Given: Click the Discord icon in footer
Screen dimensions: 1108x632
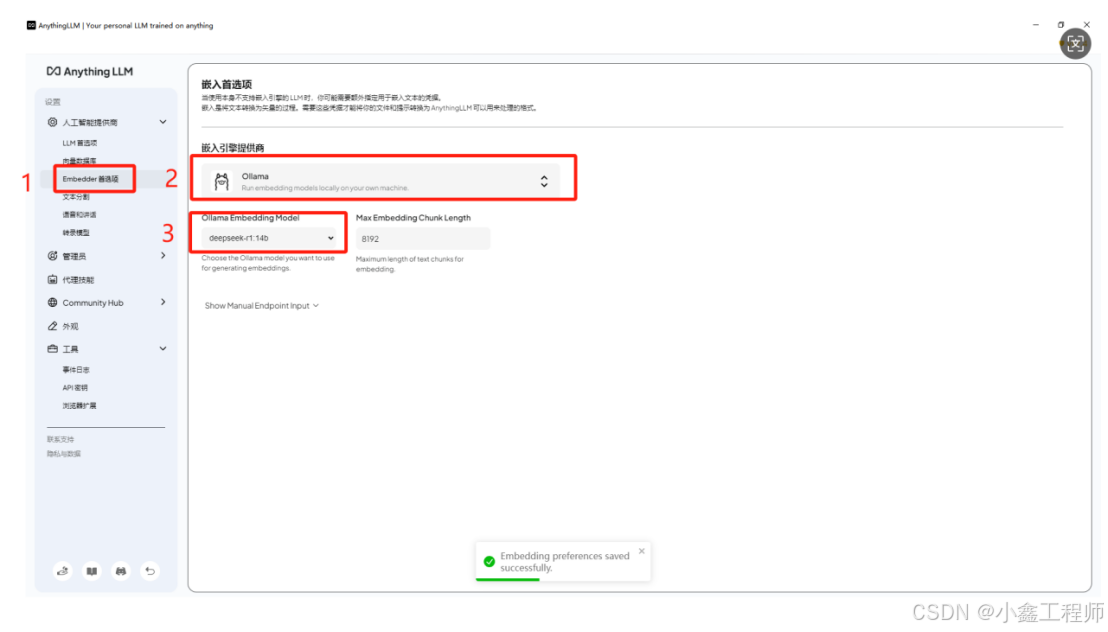Looking at the screenshot, I should click(121, 570).
